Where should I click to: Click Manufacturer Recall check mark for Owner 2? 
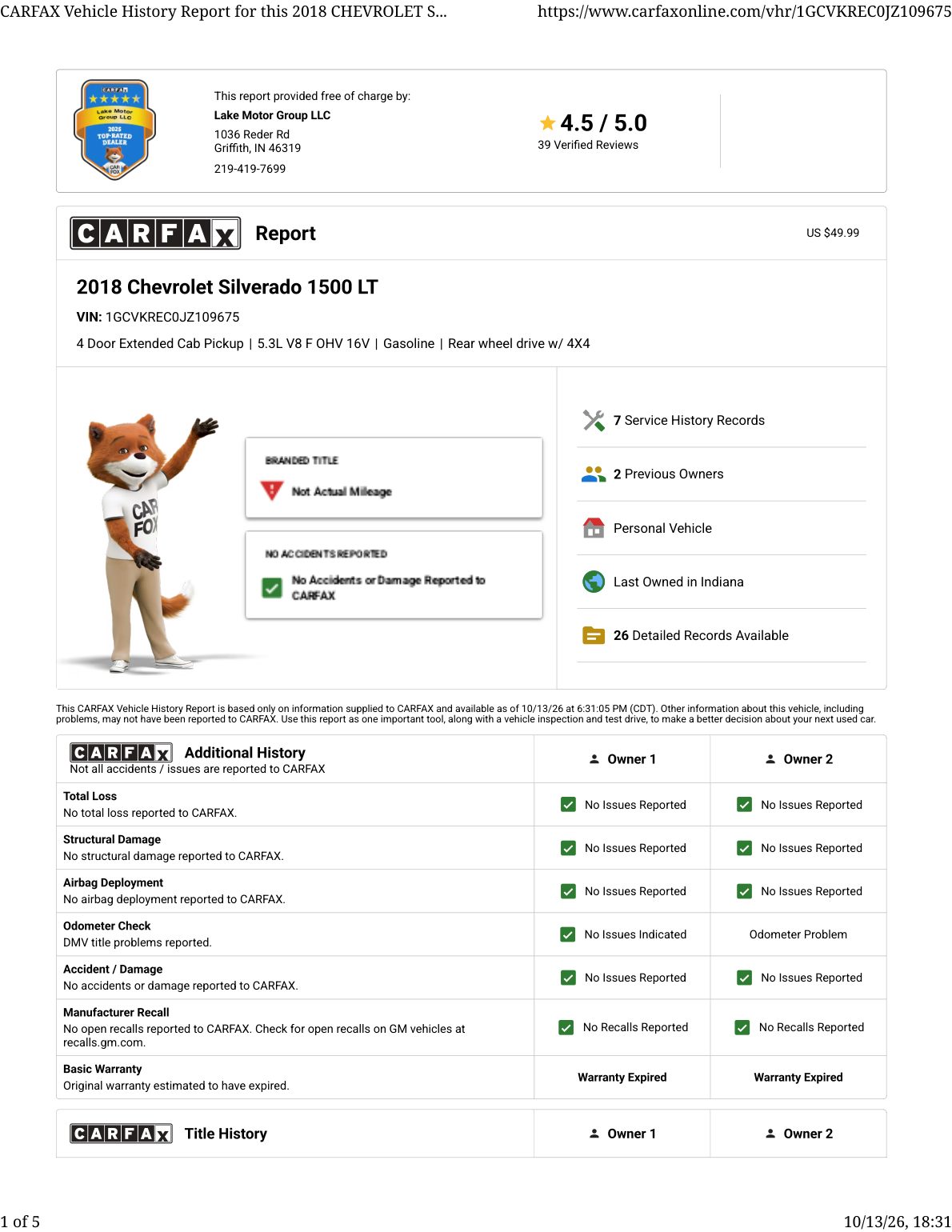742,1027
